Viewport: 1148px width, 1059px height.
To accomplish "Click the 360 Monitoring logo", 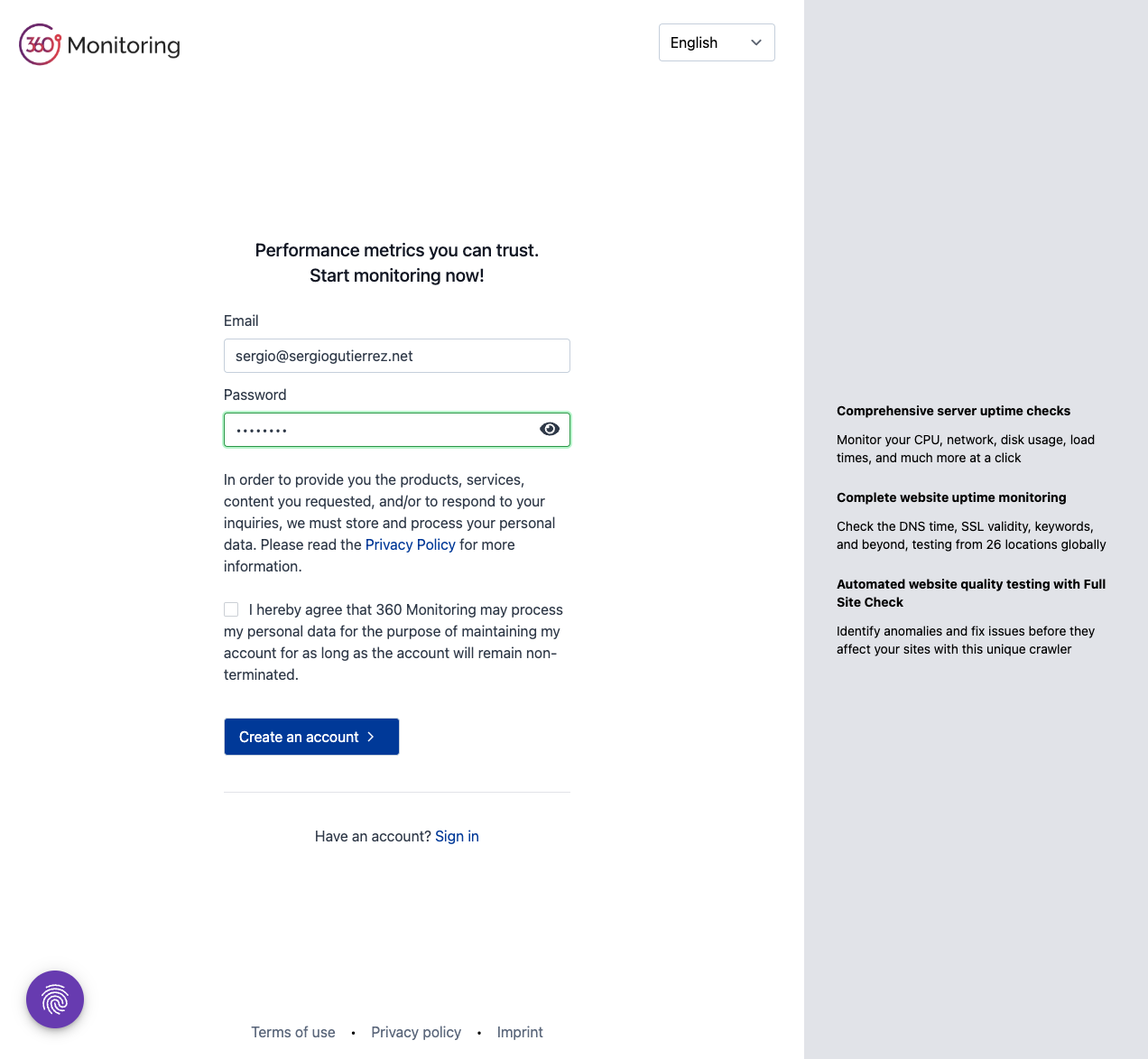I will tap(99, 44).
